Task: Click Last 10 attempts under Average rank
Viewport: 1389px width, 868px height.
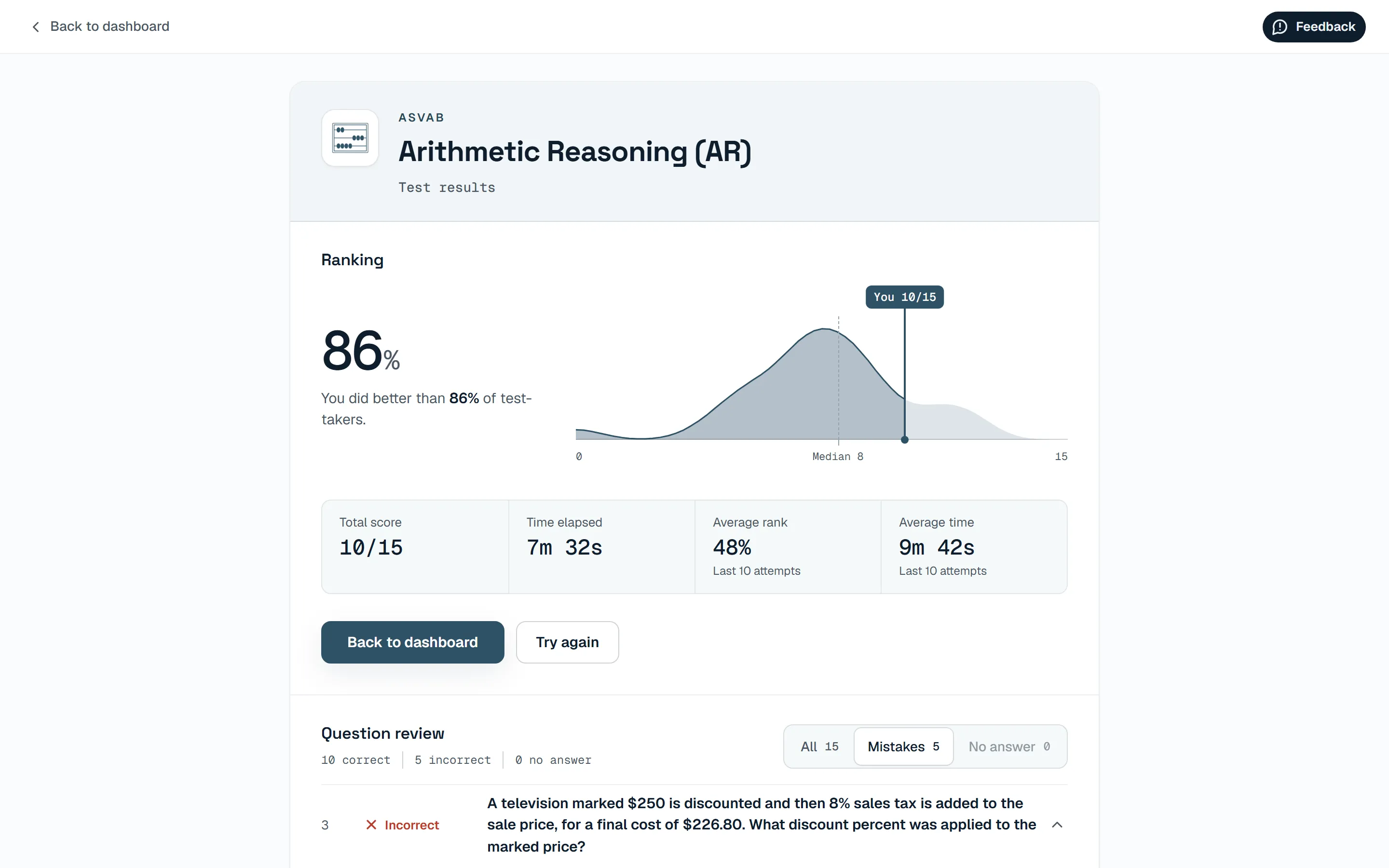Action: (x=757, y=570)
